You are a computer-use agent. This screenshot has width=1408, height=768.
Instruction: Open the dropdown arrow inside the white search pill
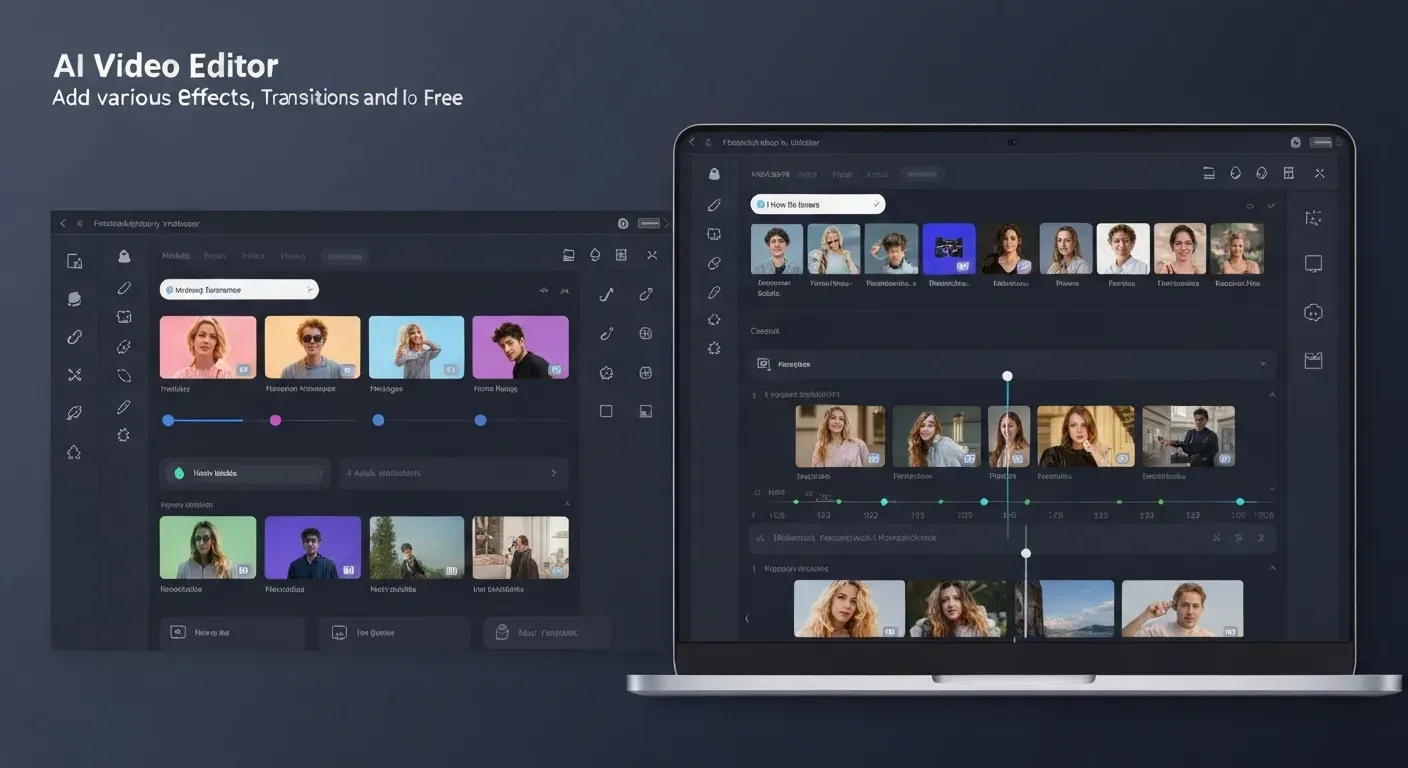[877, 204]
